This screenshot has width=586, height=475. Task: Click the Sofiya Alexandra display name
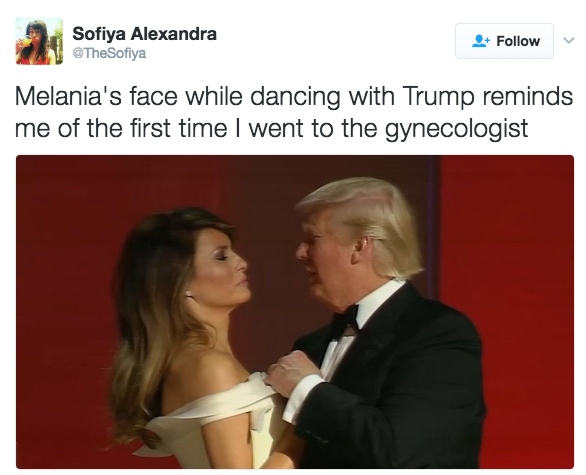(144, 34)
